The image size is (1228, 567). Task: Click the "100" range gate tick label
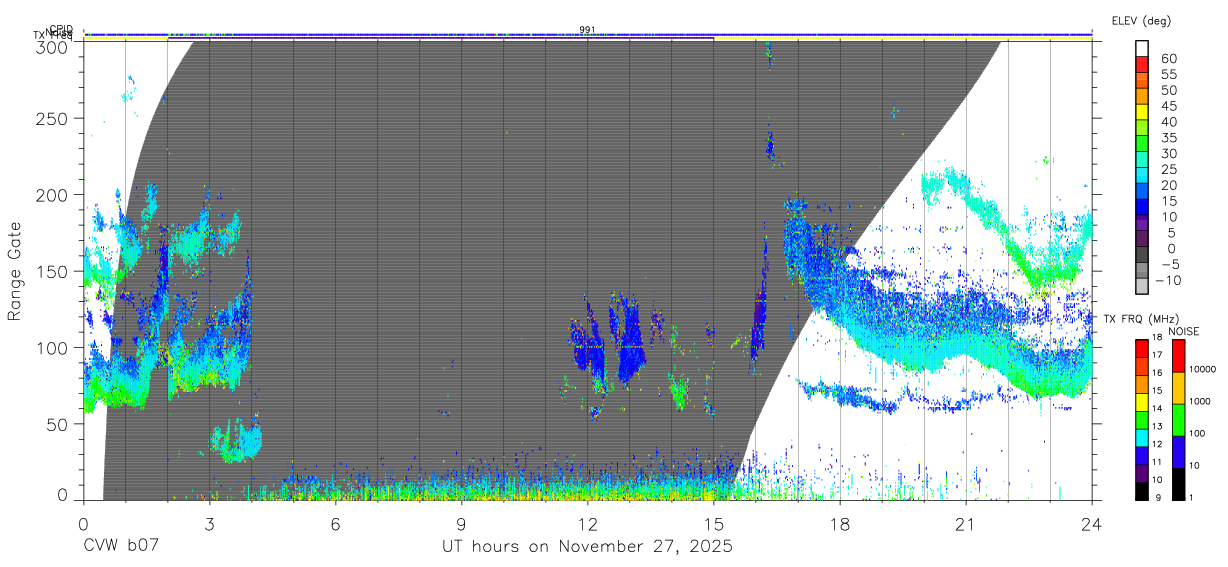point(51,347)
